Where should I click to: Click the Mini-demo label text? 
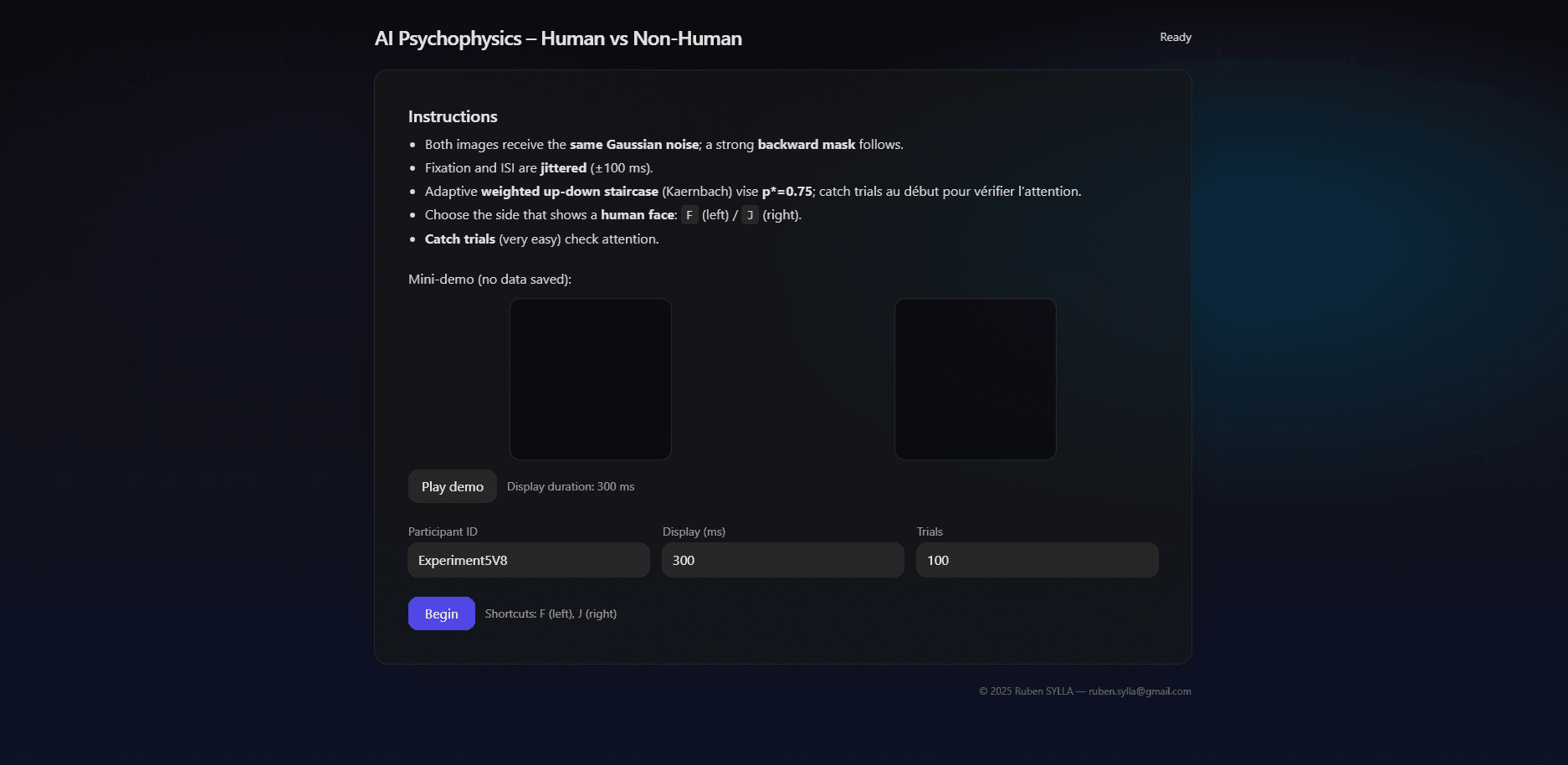pyautogui.click(x=489, y=279)
